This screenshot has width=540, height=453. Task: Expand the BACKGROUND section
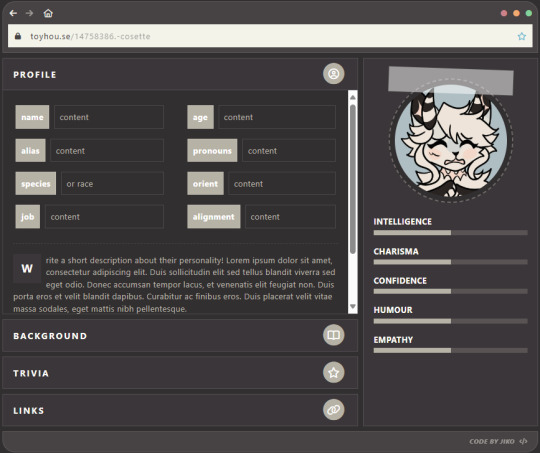coord(180,336)
